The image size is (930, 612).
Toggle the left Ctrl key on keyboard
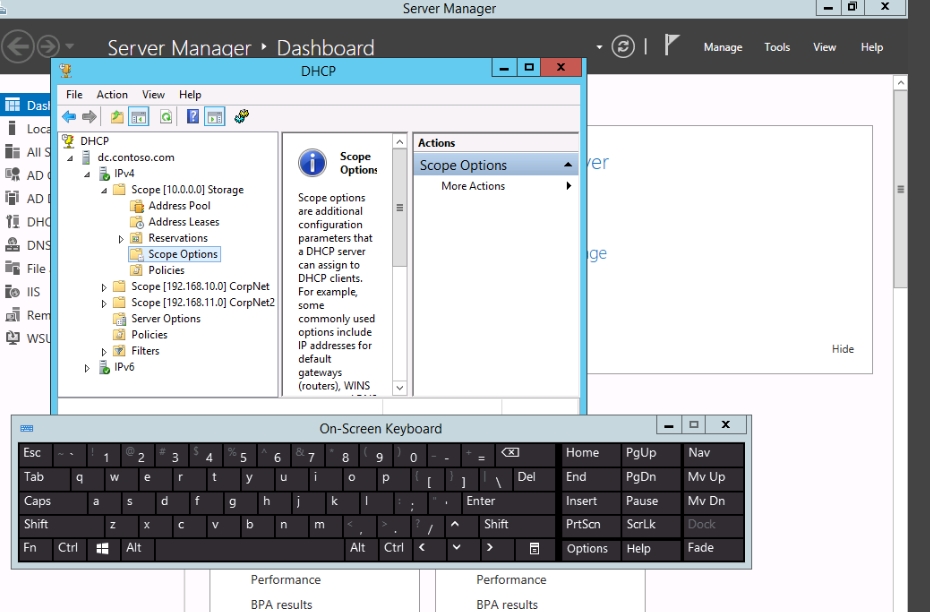point(68,549)
